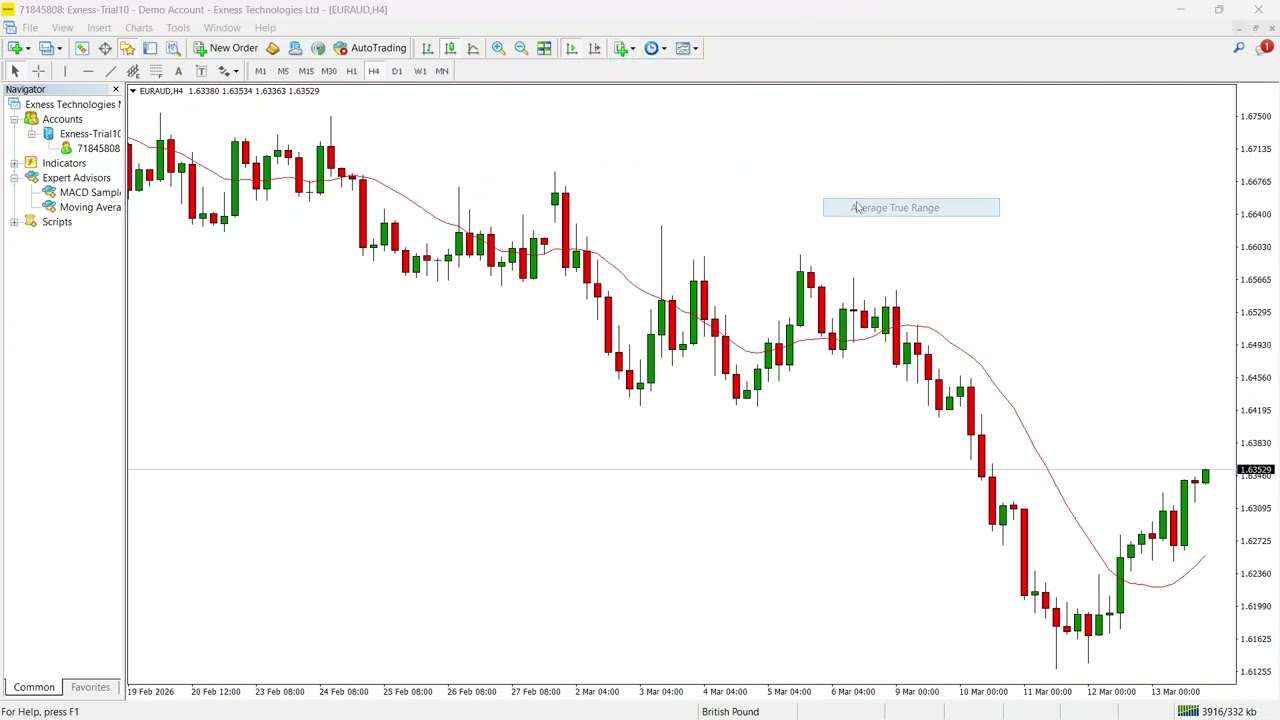Select the text 'A' tool
Viewport: 1280px width, 720px height.
(x=178, y=71)
